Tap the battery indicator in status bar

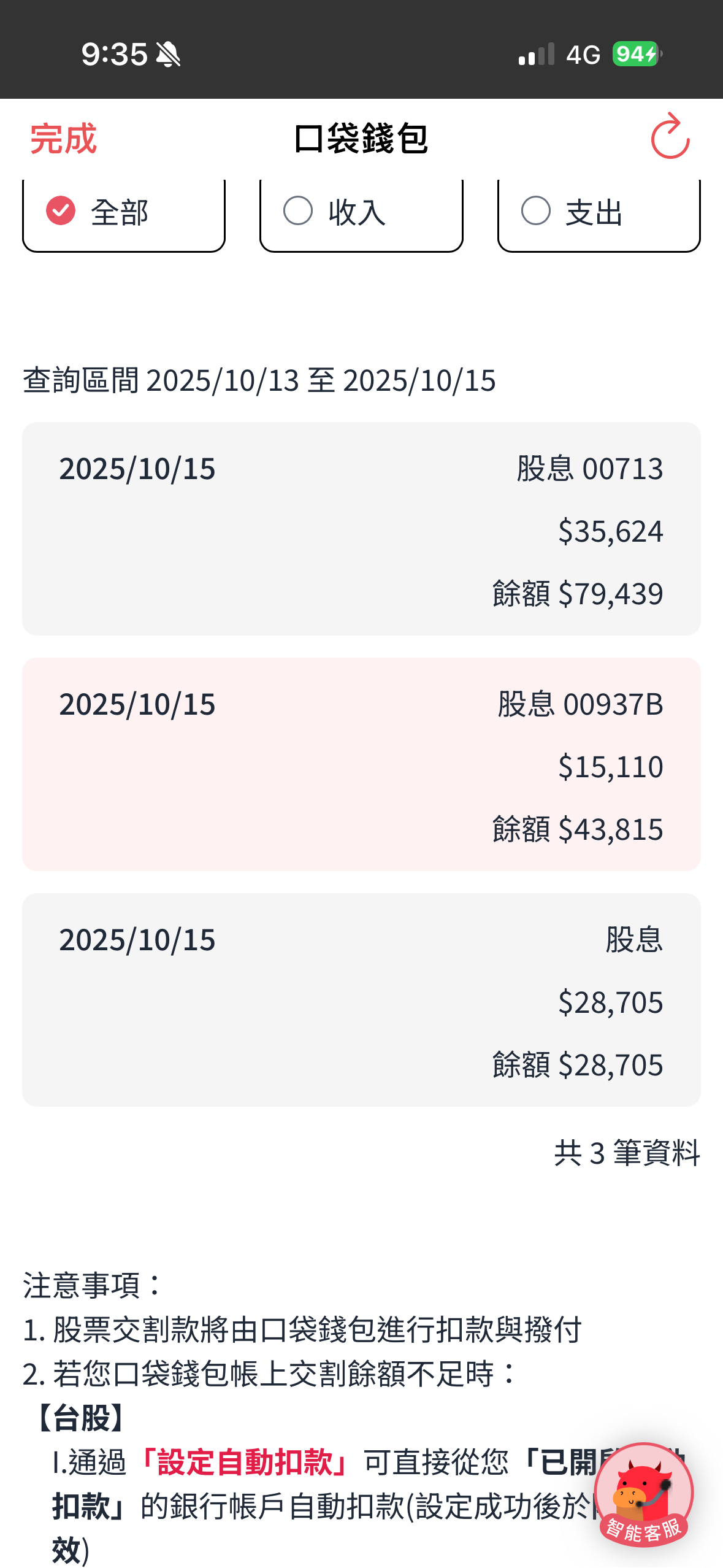tap(636, 55)
